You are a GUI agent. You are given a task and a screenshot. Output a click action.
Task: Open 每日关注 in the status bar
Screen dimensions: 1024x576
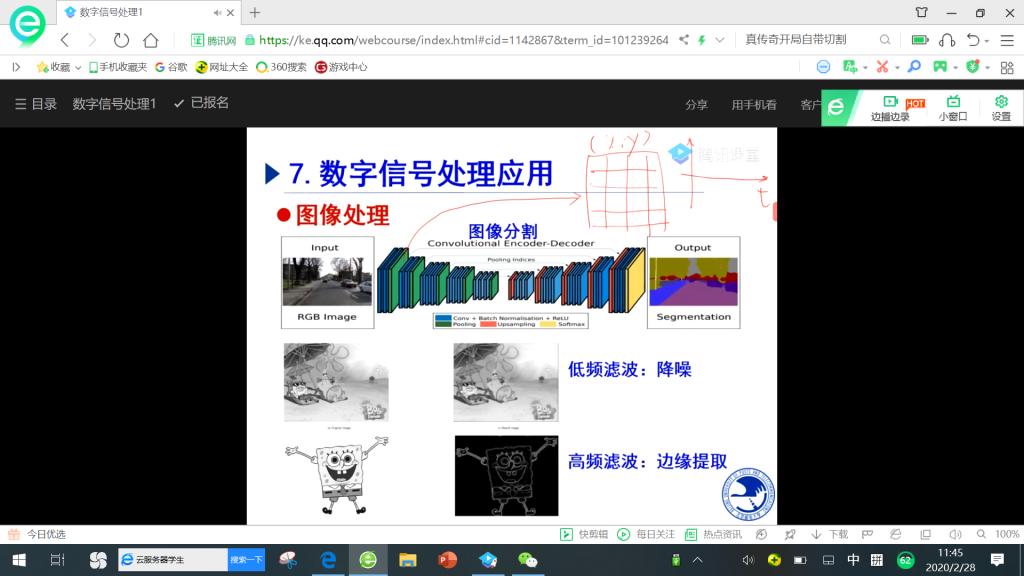[x=646, y=534]
